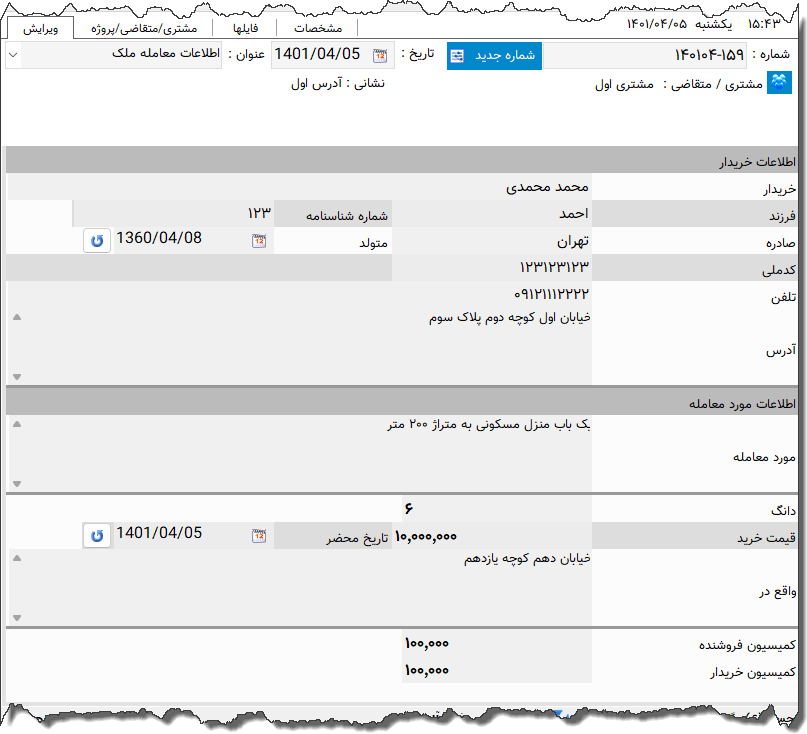The width and height of the screenshot is (807, 734).
Task: Open calendar icon for تاریخ محضر date
Action: (x=259, y=535)
